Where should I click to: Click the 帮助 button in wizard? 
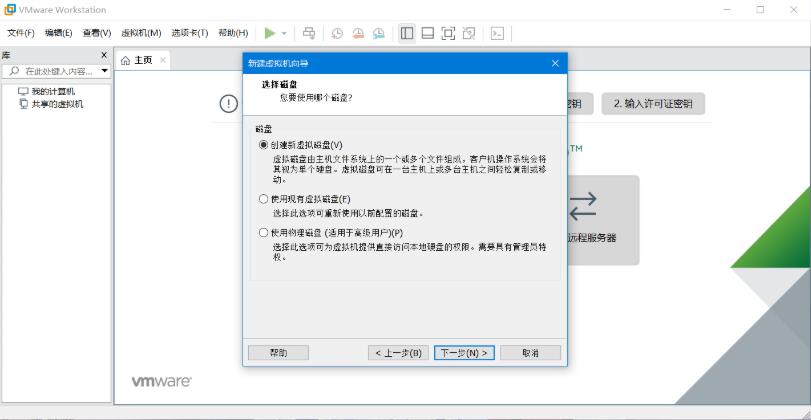pos(278,353)
